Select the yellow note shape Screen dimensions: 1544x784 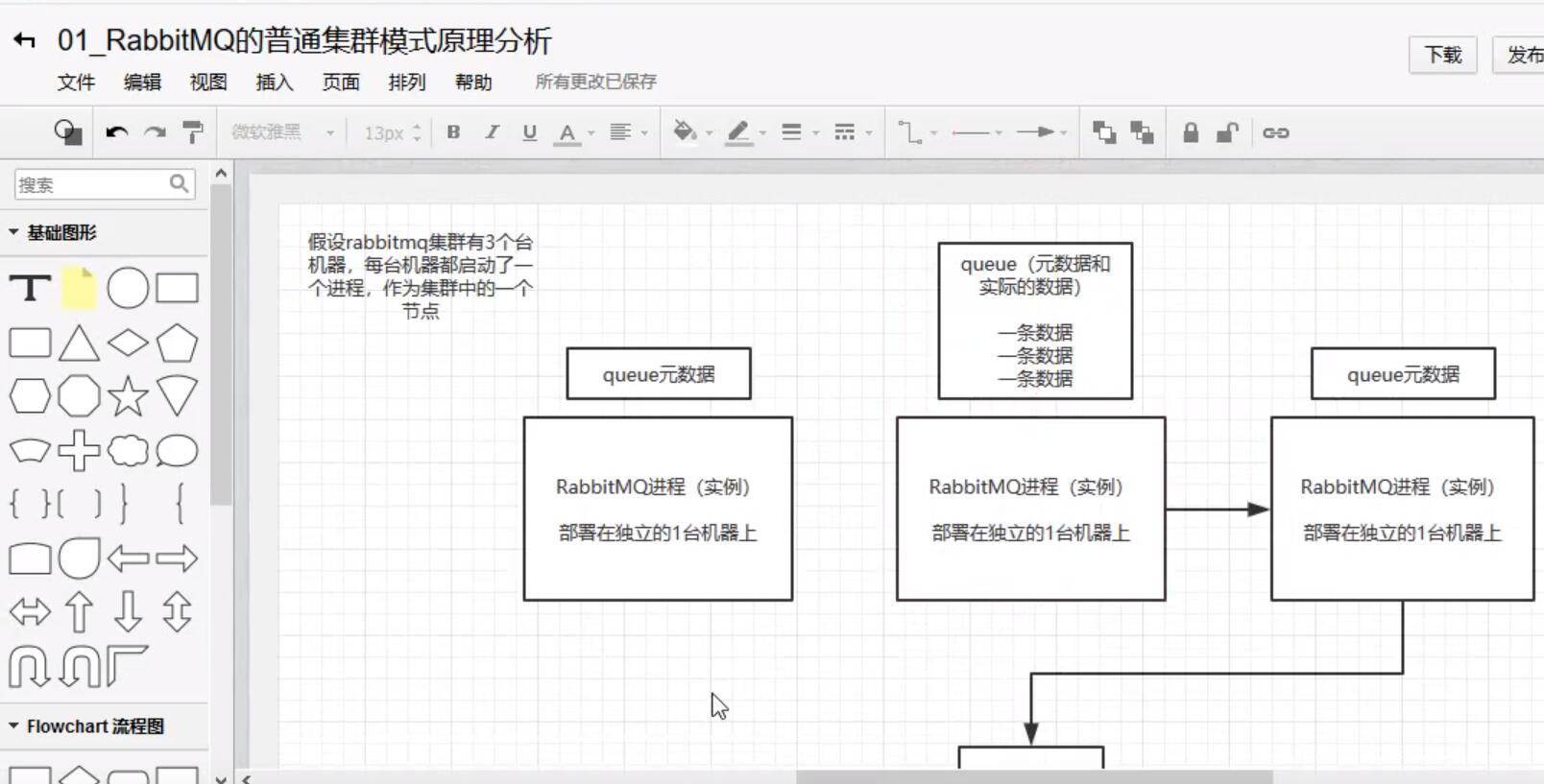click(80, 288)
